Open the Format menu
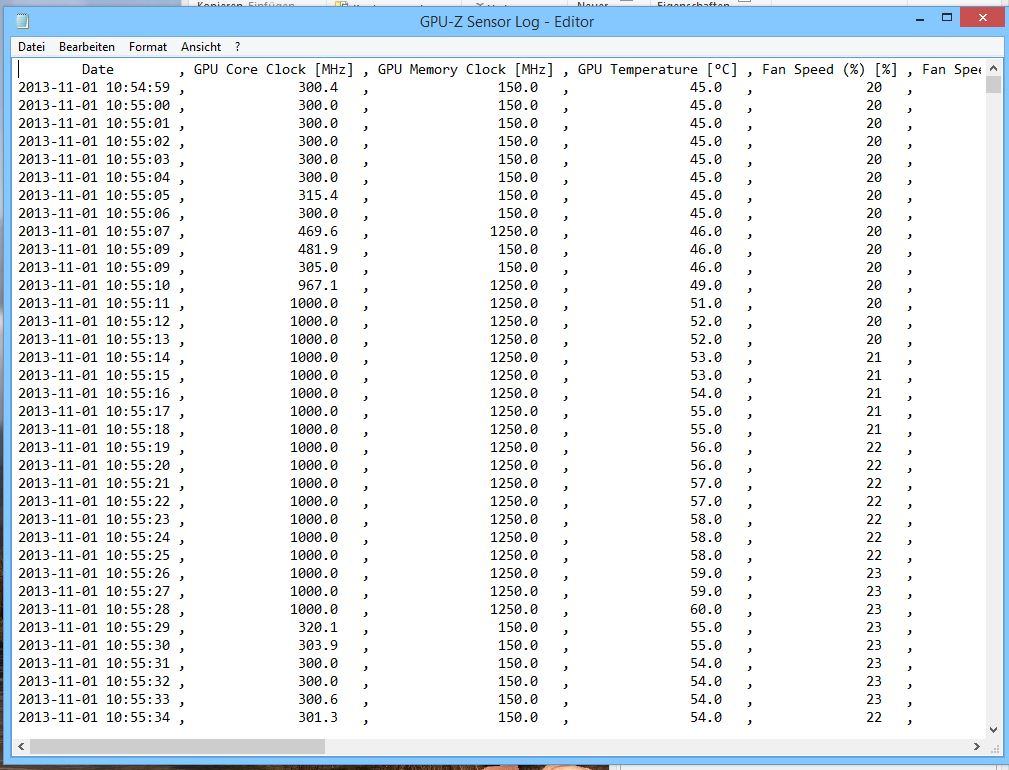This screenshot has height=770, width=1009. pyautogui.click(x=147, y=47)
